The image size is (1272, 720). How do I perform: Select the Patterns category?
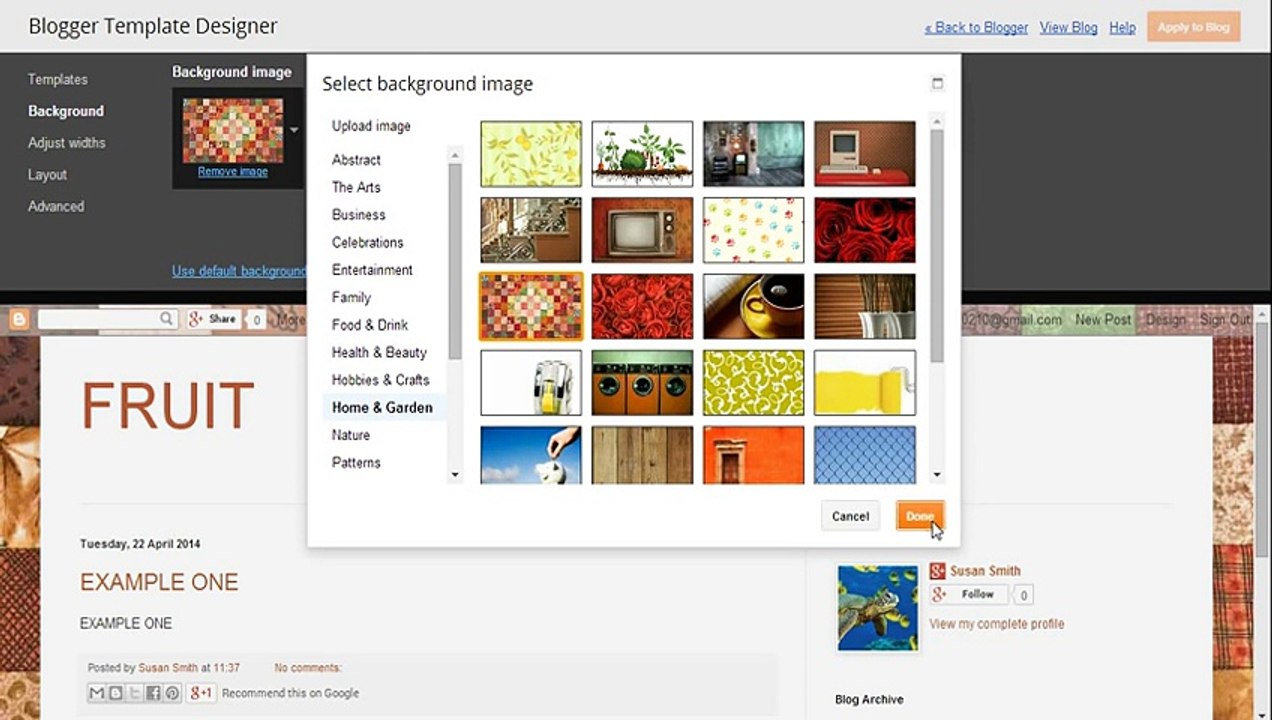click(356, 463)
